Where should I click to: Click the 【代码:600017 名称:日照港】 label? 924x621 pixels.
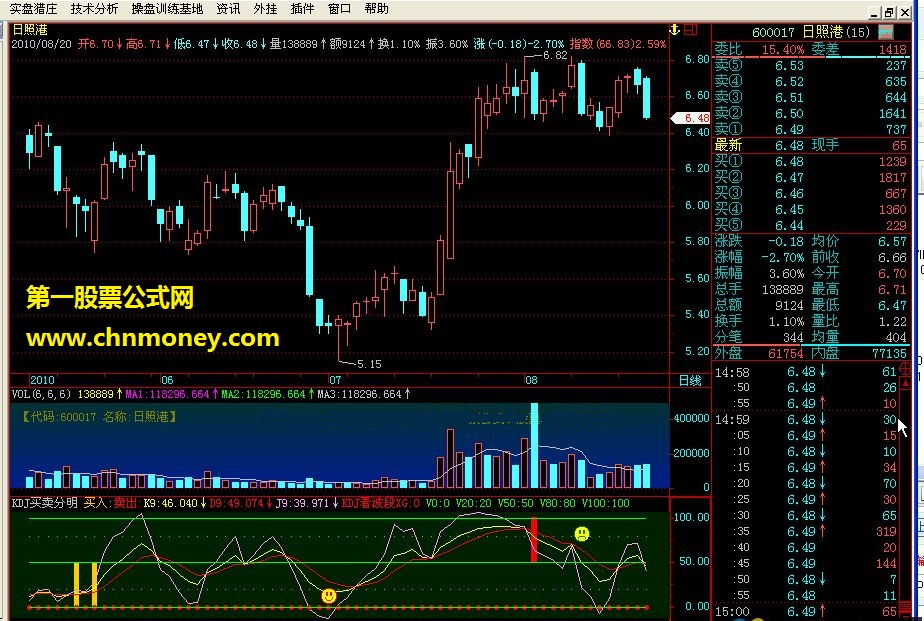pyautogui.click(x=100, y=417)
